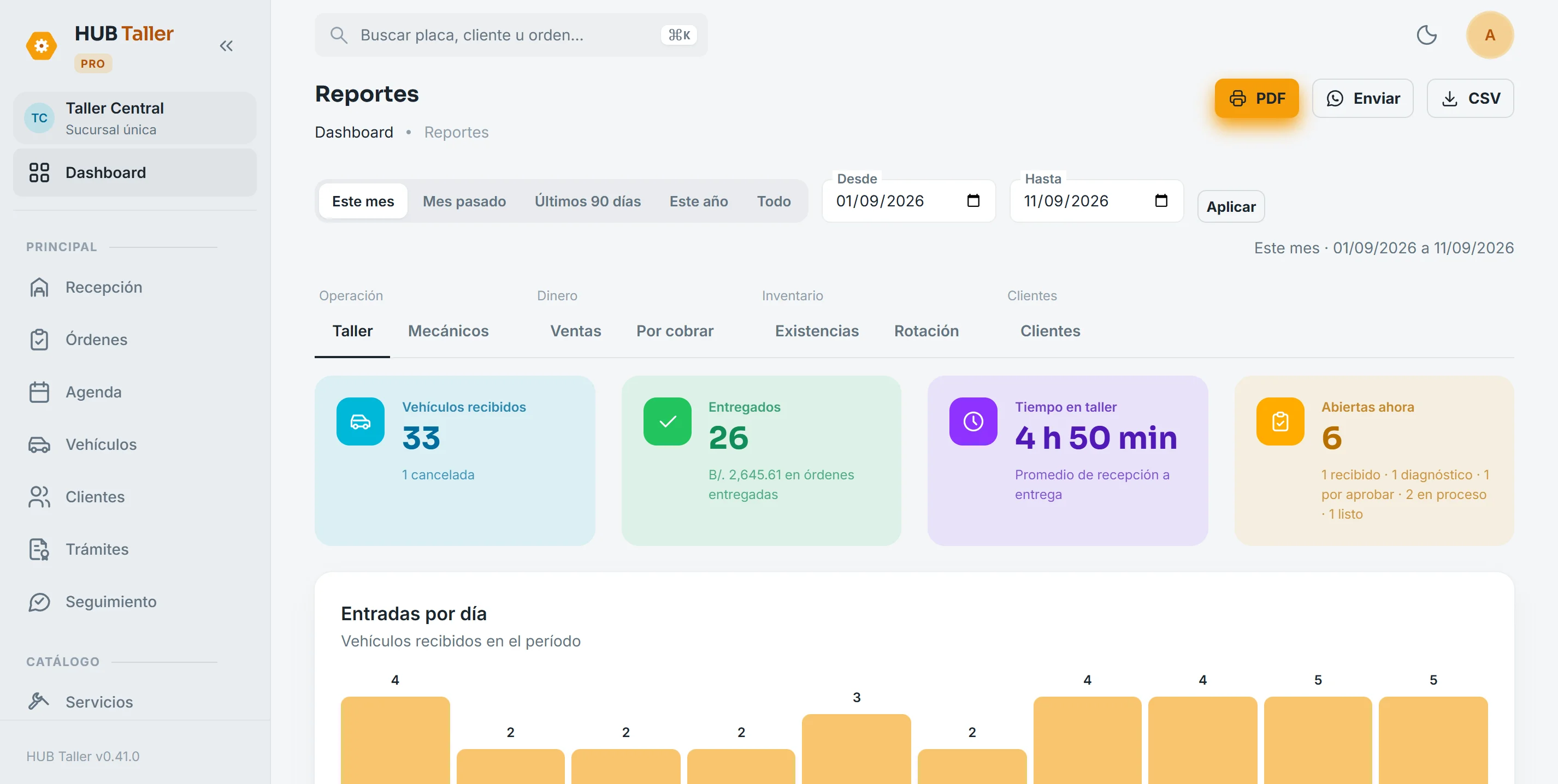The width and height of the screenshot is (1558, 784).
Task: Click the Vehículos recibidos car icon
Action: coord(361,421)
